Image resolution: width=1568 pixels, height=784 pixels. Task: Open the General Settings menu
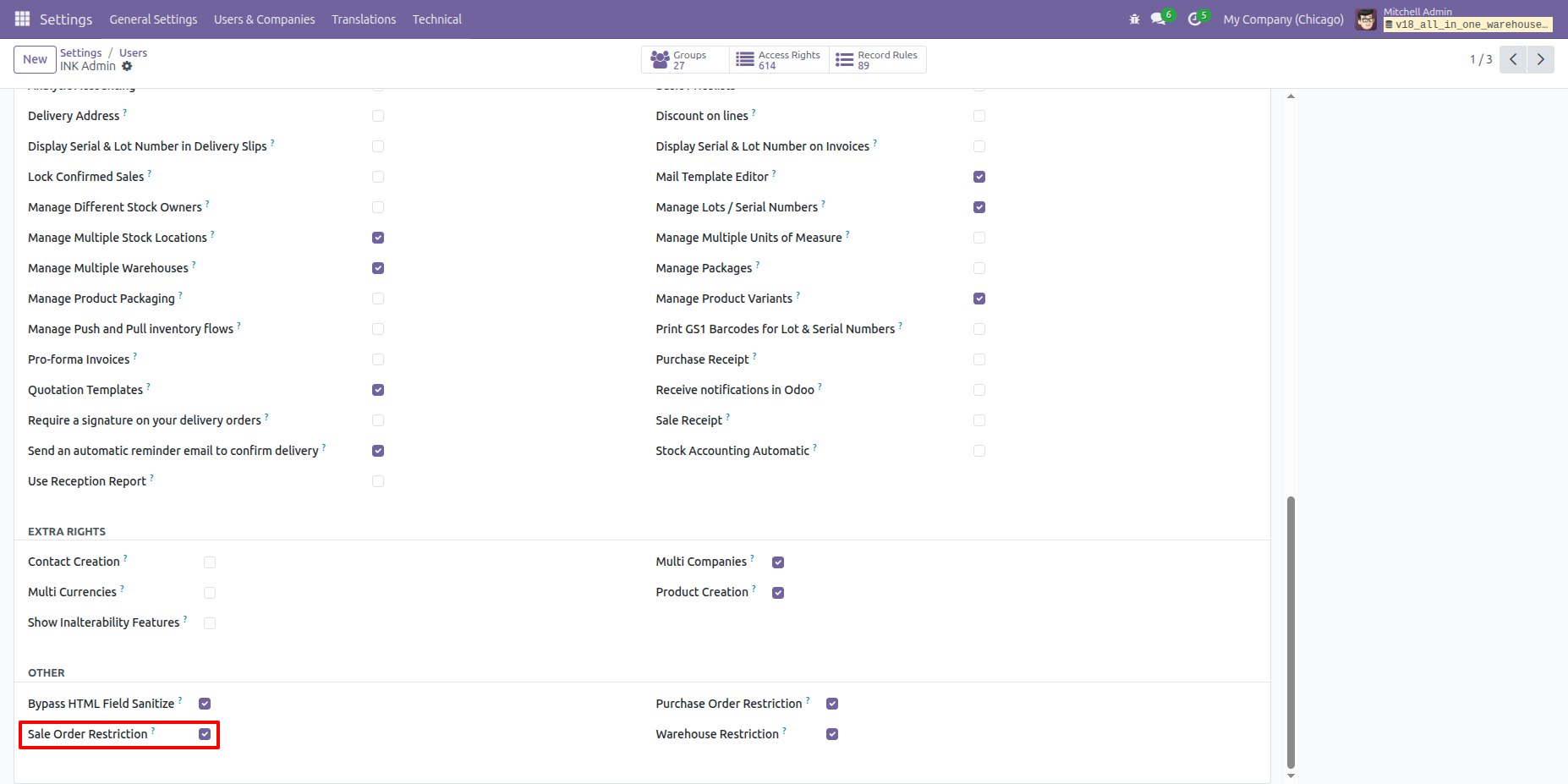[x=153, y=19]
